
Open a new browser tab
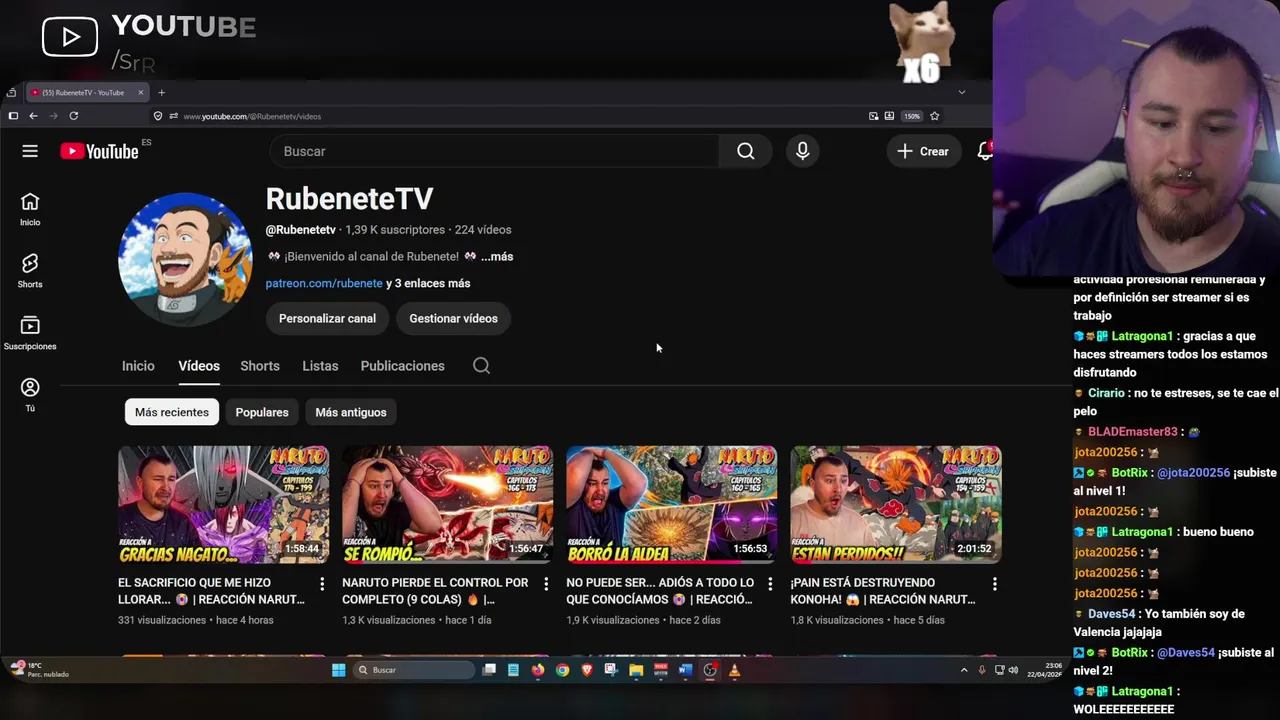click(161, 93)
